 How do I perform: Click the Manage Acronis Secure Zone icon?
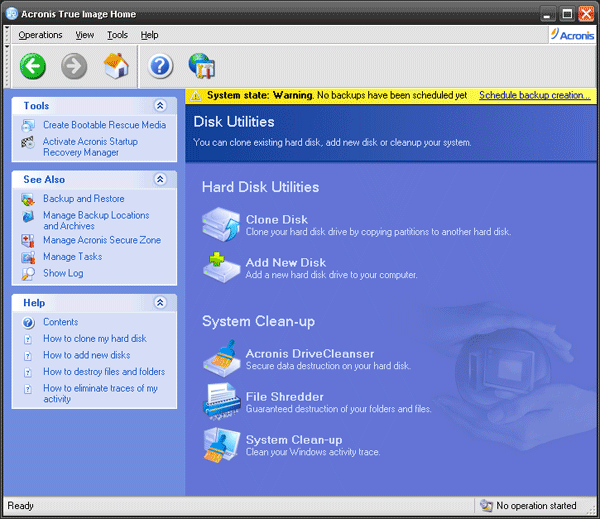28,240
